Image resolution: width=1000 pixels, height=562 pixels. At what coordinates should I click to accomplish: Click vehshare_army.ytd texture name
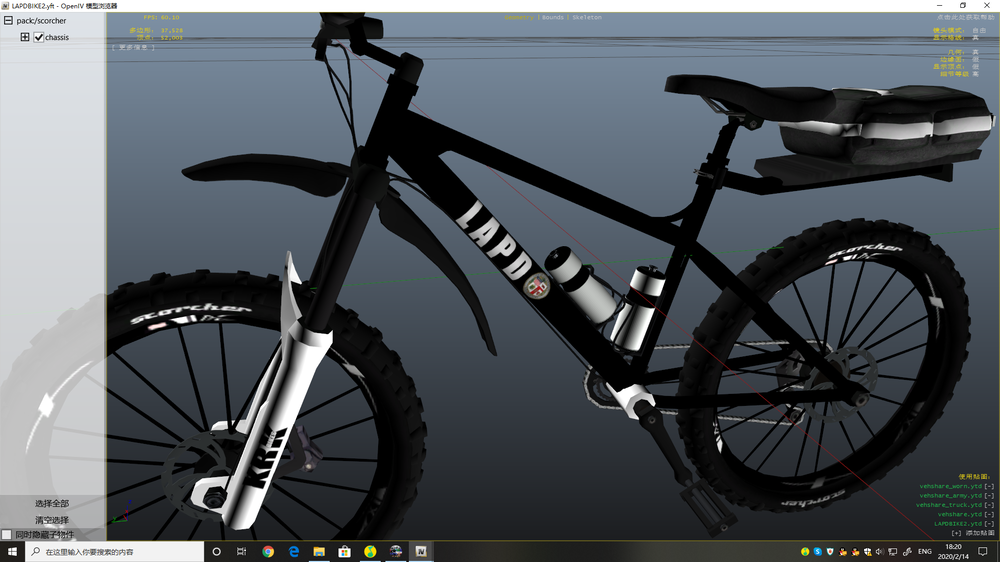click(950, 496)
